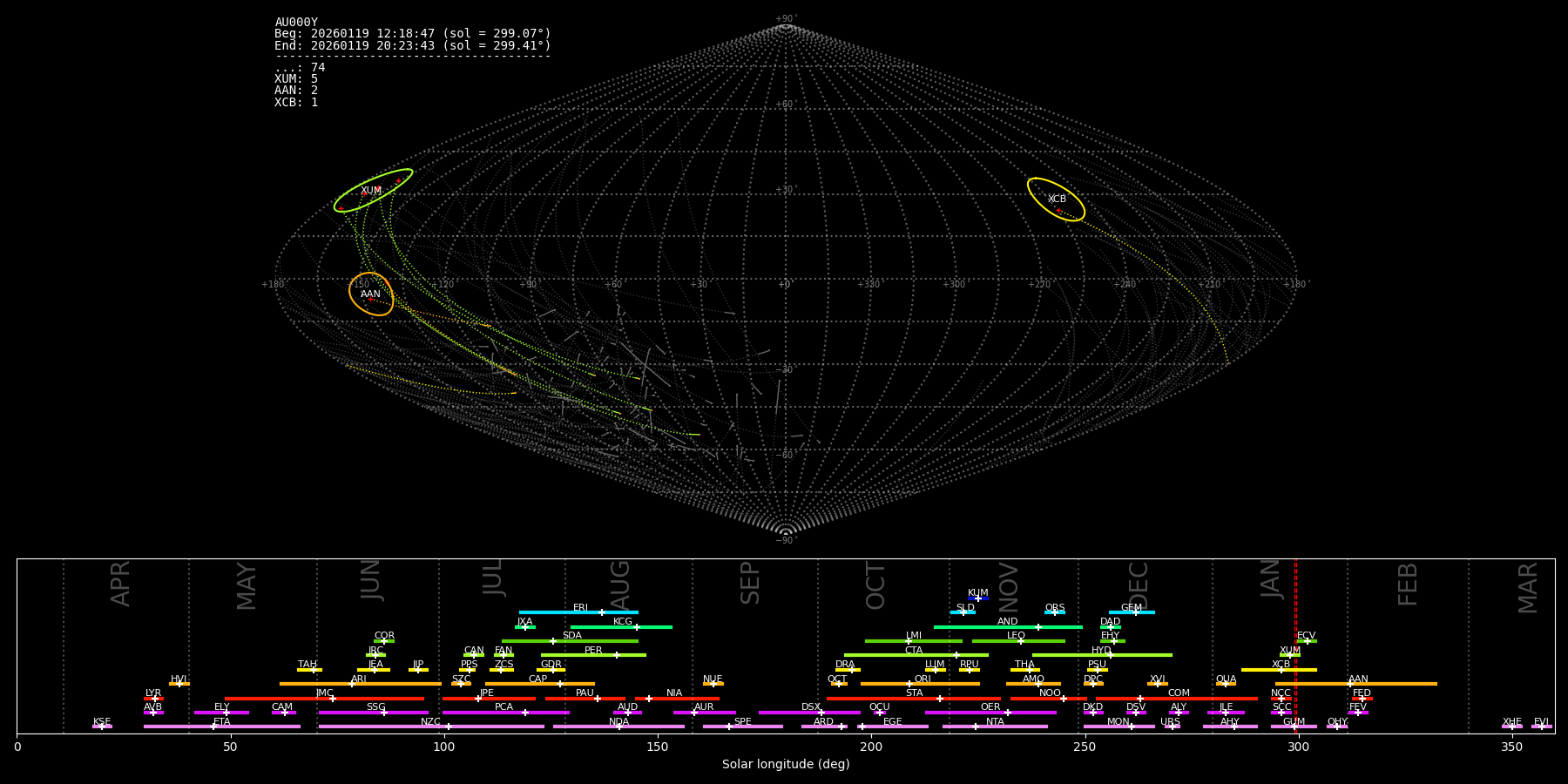Screen dimensions: 1568x784
Task: Select the NZC pink shower bar
Action: 431,727
